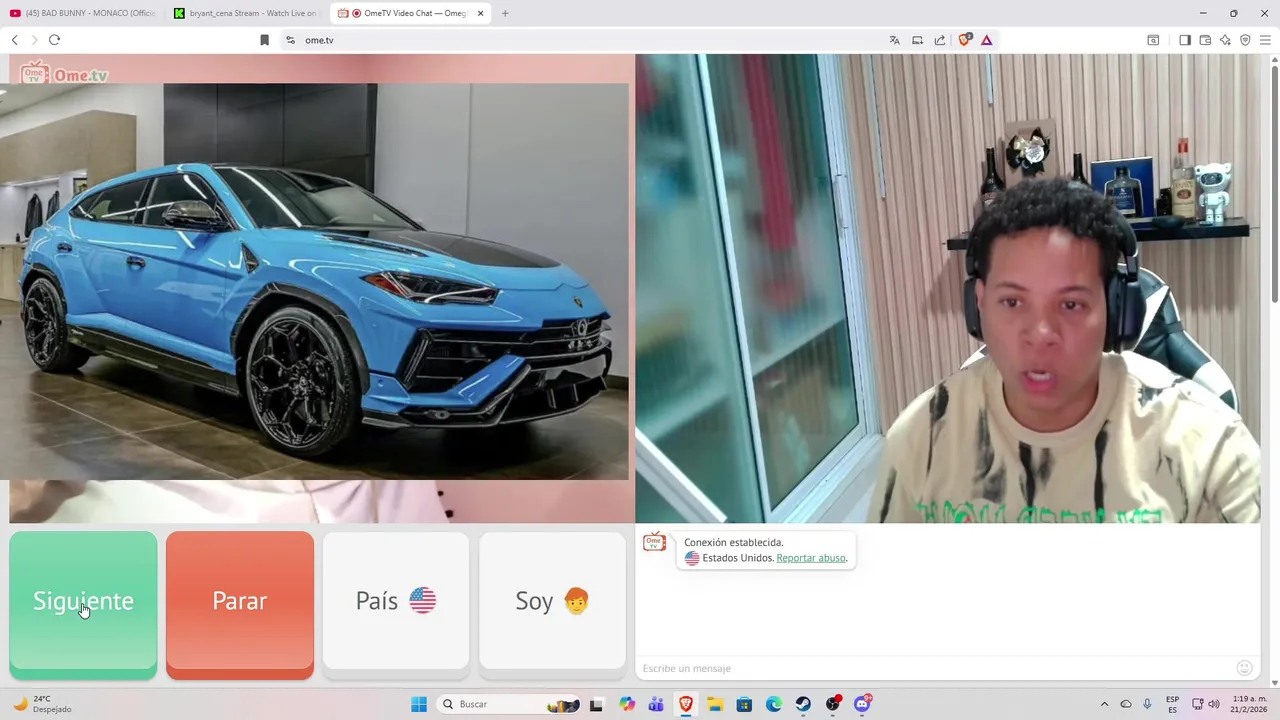
Task: Stop the chat with Parar
Action: point(240,605)
